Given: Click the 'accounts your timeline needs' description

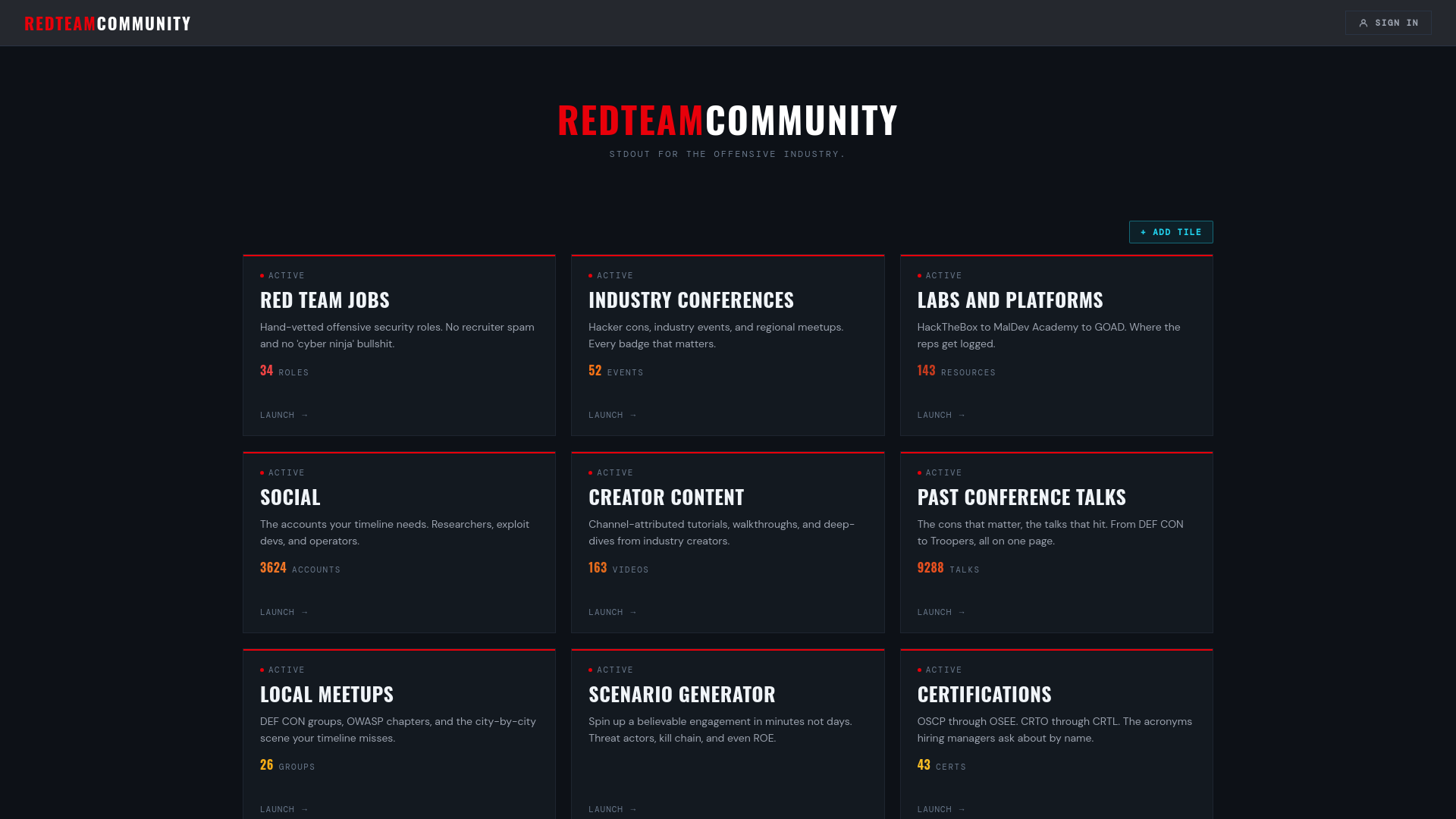Looking at the screenshot, I should point(394,533).
